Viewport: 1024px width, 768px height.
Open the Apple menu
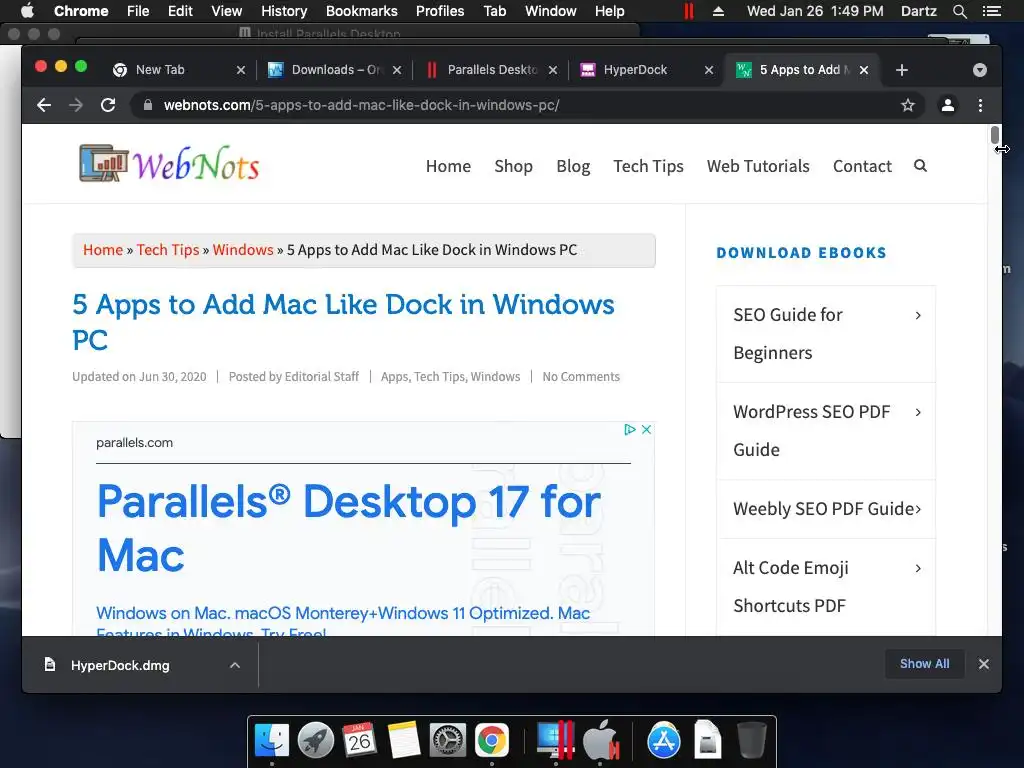[x=27, y=11]
